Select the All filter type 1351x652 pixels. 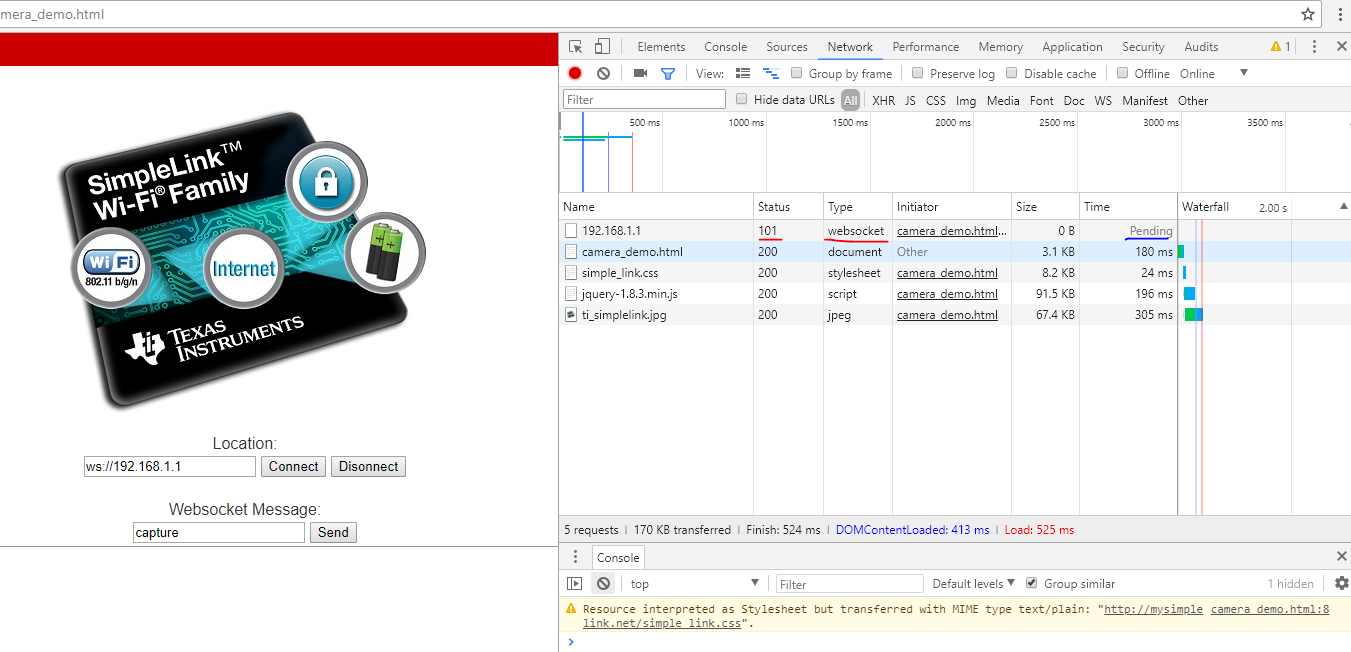click(x=850, y=100)
